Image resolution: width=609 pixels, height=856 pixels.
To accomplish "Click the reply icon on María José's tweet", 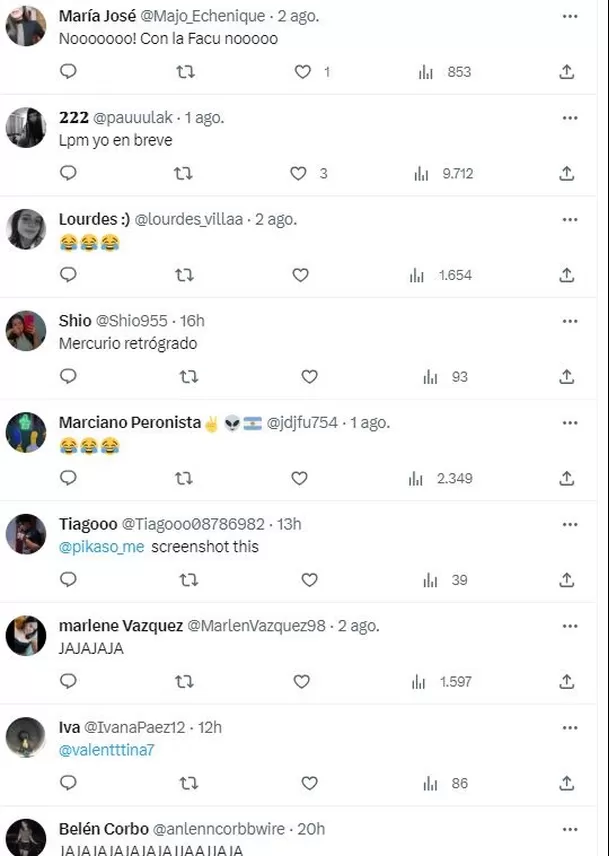I will click(x=67, y=72).
